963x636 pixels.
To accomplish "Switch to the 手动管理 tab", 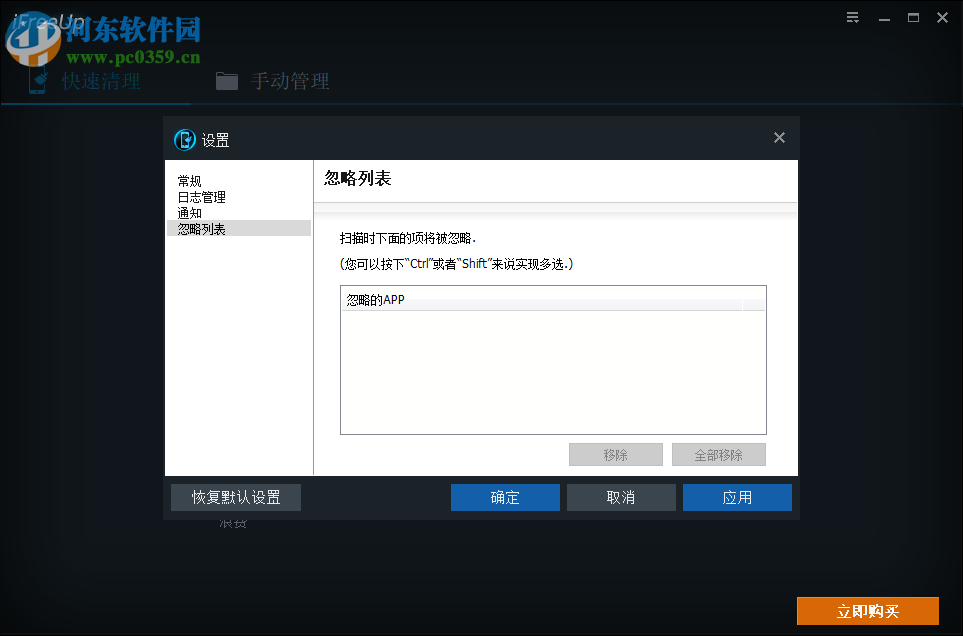I will 290,81.
